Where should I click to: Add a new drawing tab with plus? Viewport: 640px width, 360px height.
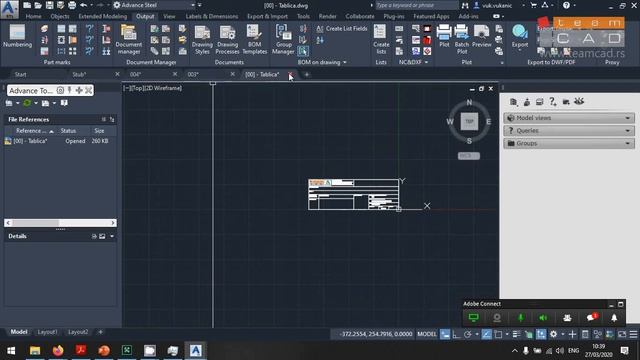[307, 74]
